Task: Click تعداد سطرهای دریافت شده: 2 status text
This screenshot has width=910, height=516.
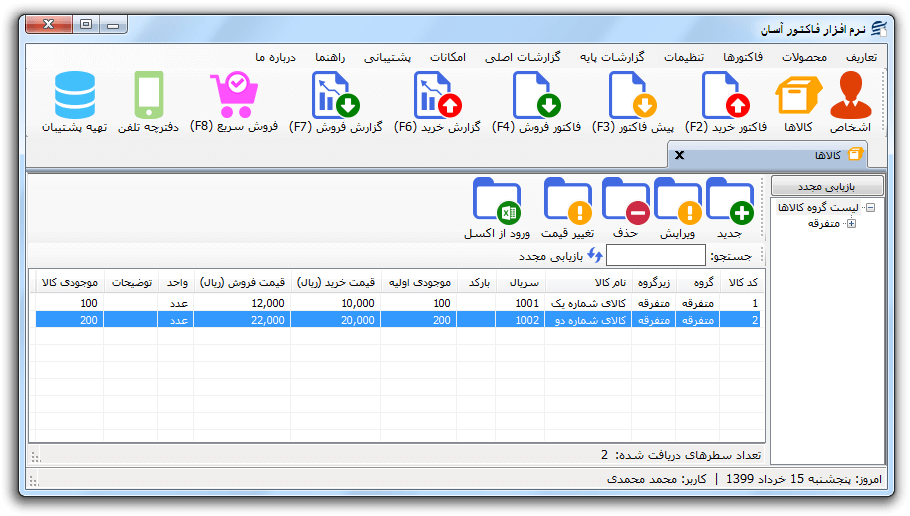Action: coord(681,455)
